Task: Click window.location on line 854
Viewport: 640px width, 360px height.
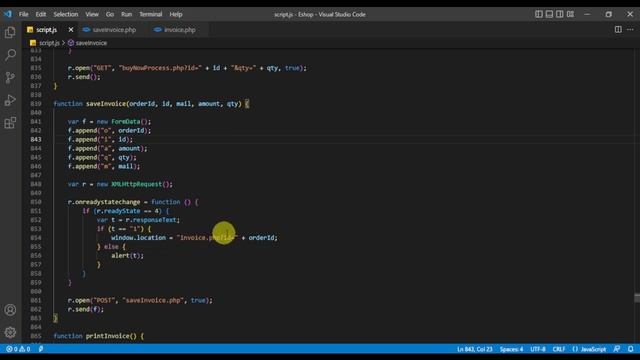Action: [138, 238]
